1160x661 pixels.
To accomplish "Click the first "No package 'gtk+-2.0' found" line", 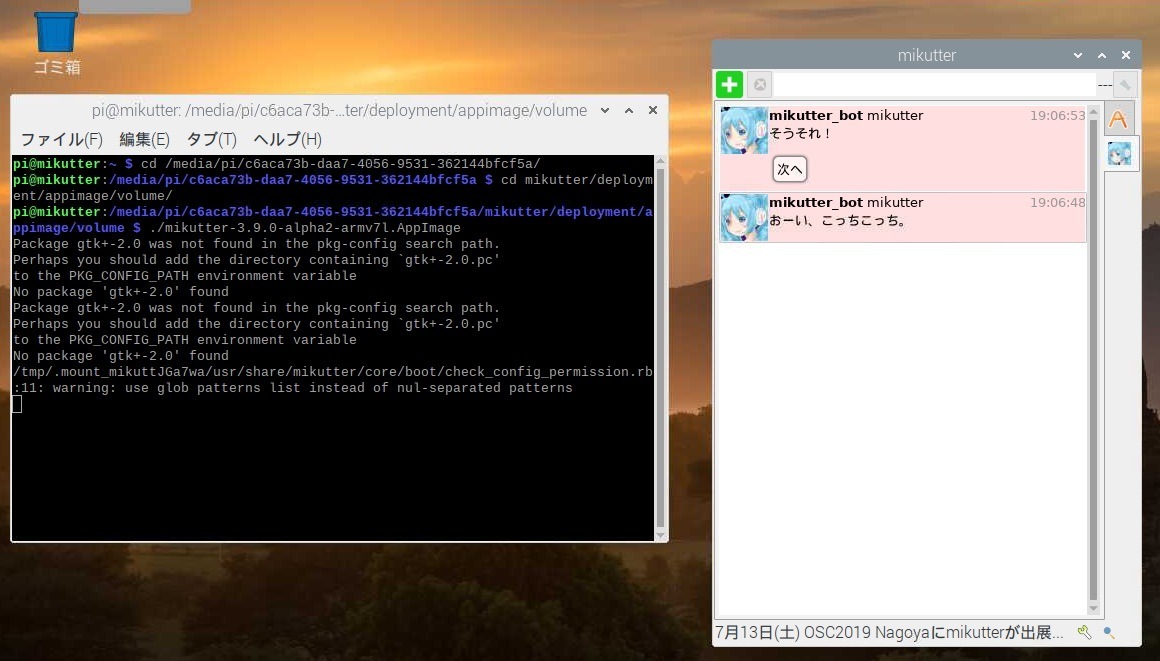I will point(121,292).
